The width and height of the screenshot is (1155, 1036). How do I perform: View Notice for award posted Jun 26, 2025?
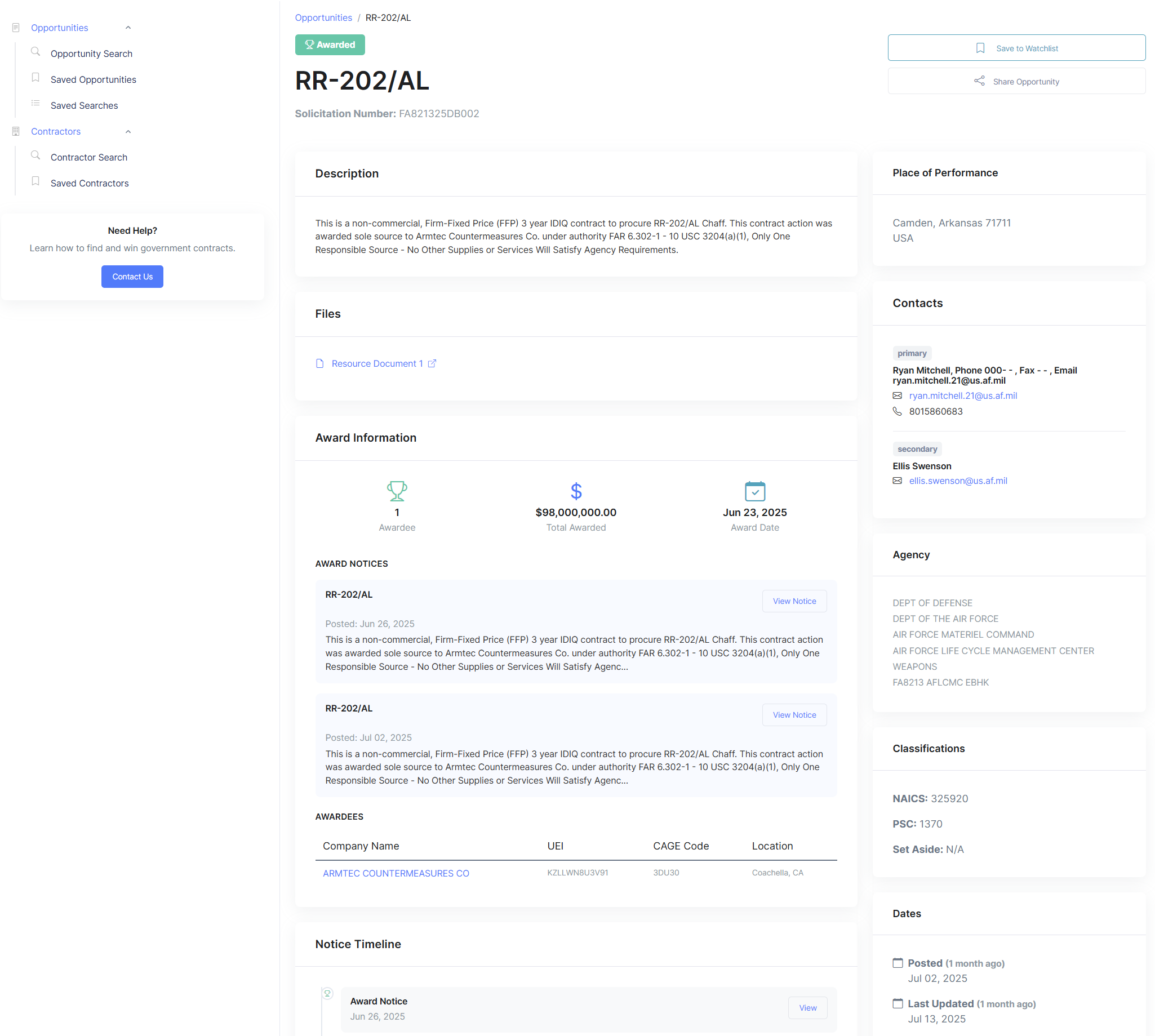(x=794, y=601)
